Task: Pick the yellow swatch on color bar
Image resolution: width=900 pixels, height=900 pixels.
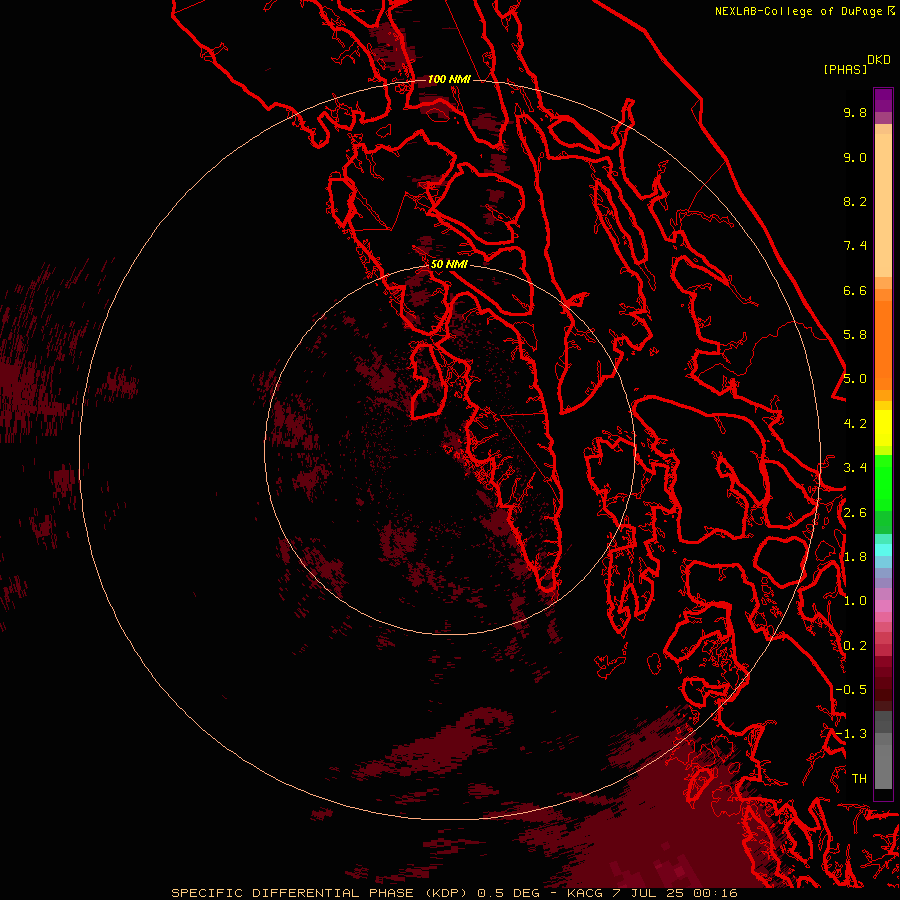Action: coord(883,428)
